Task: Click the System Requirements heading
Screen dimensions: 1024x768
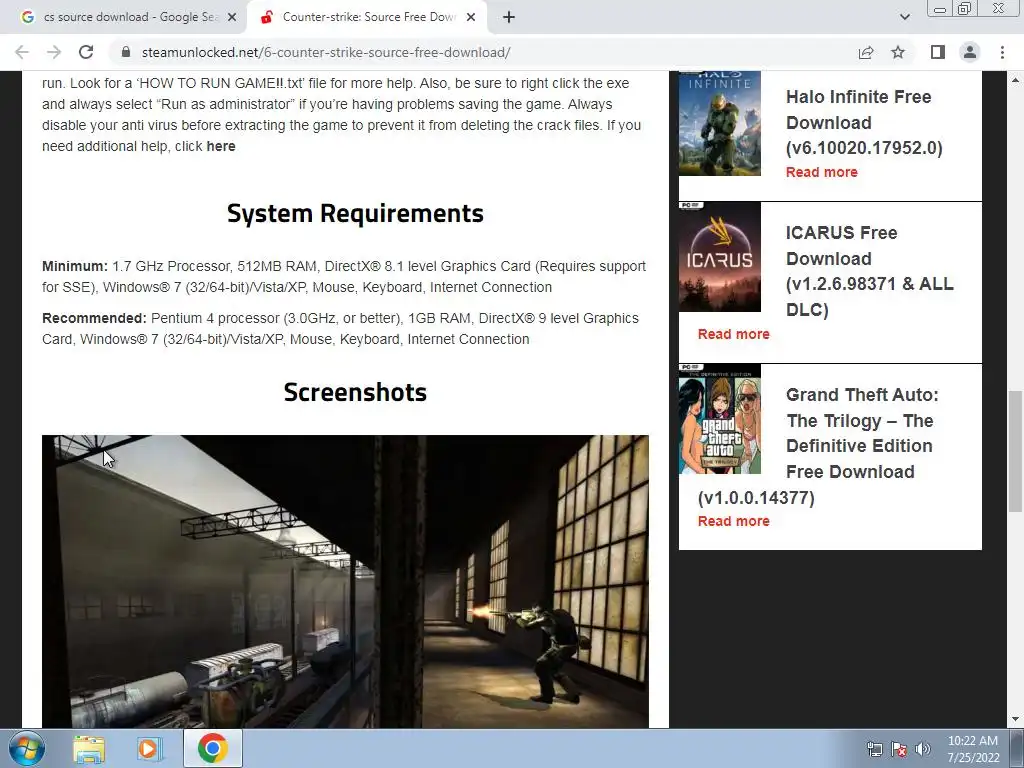Action: [355, 214]
